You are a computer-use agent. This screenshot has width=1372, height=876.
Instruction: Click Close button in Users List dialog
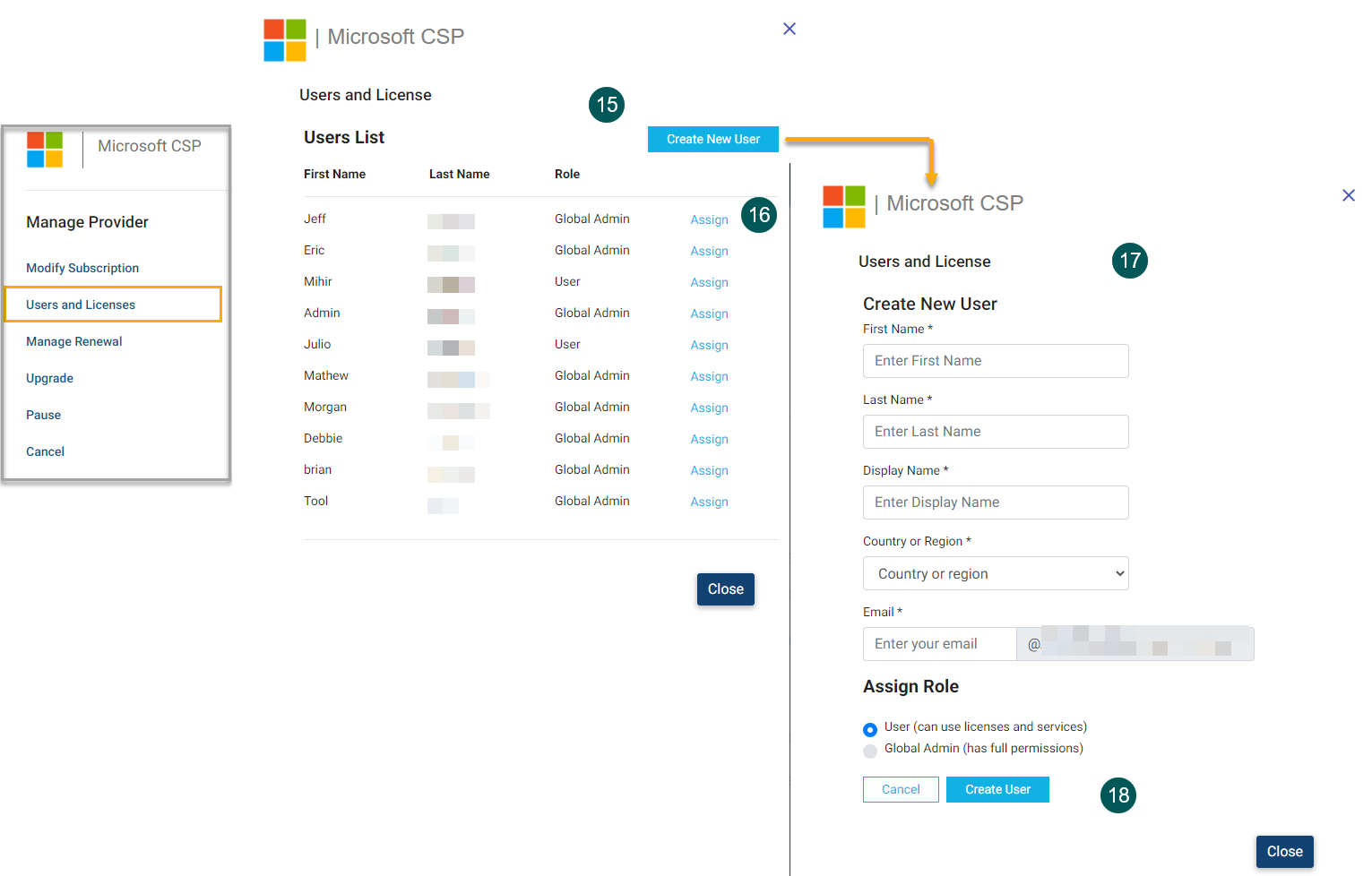pyautogui.click(x=726, y=589)
